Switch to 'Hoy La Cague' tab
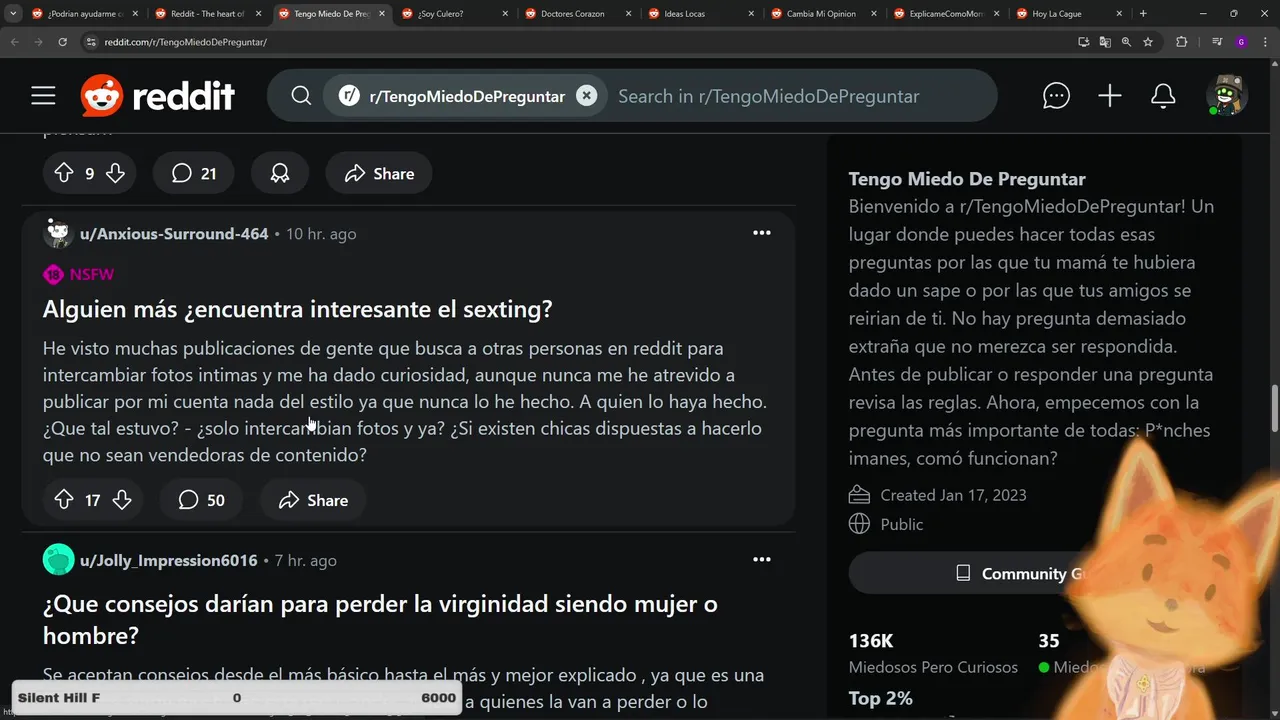Screen dimensions: 1280x720 click(x=1069, y=14)
